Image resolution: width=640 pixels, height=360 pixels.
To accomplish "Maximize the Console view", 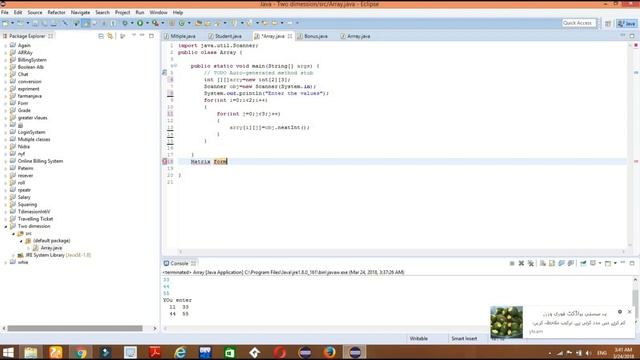I will coord(632,263).
